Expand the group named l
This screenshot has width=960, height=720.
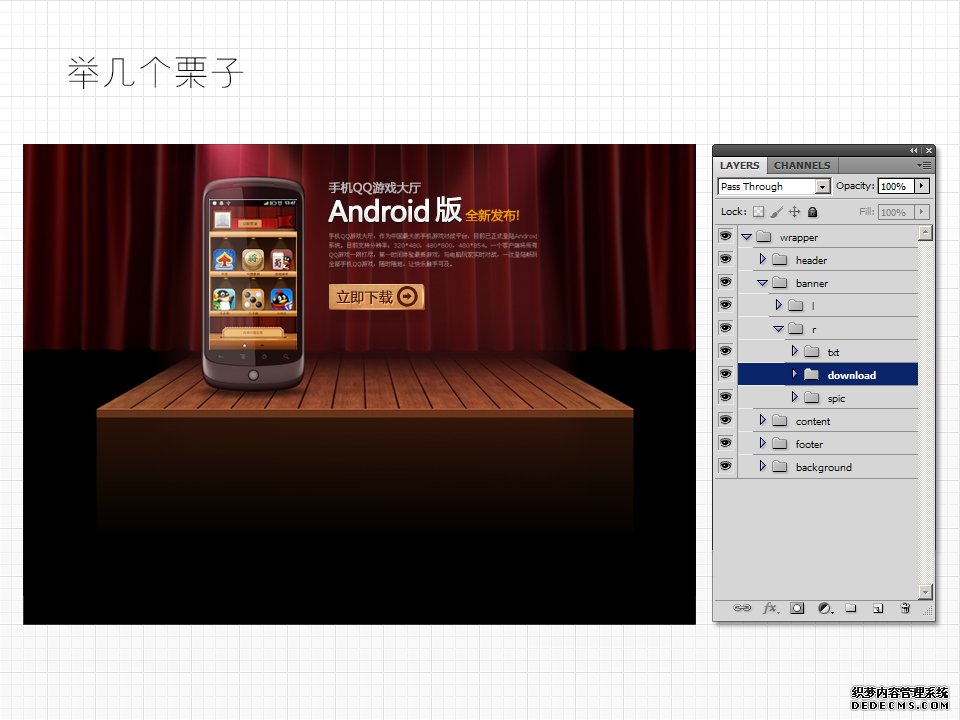tap(778, 305)
